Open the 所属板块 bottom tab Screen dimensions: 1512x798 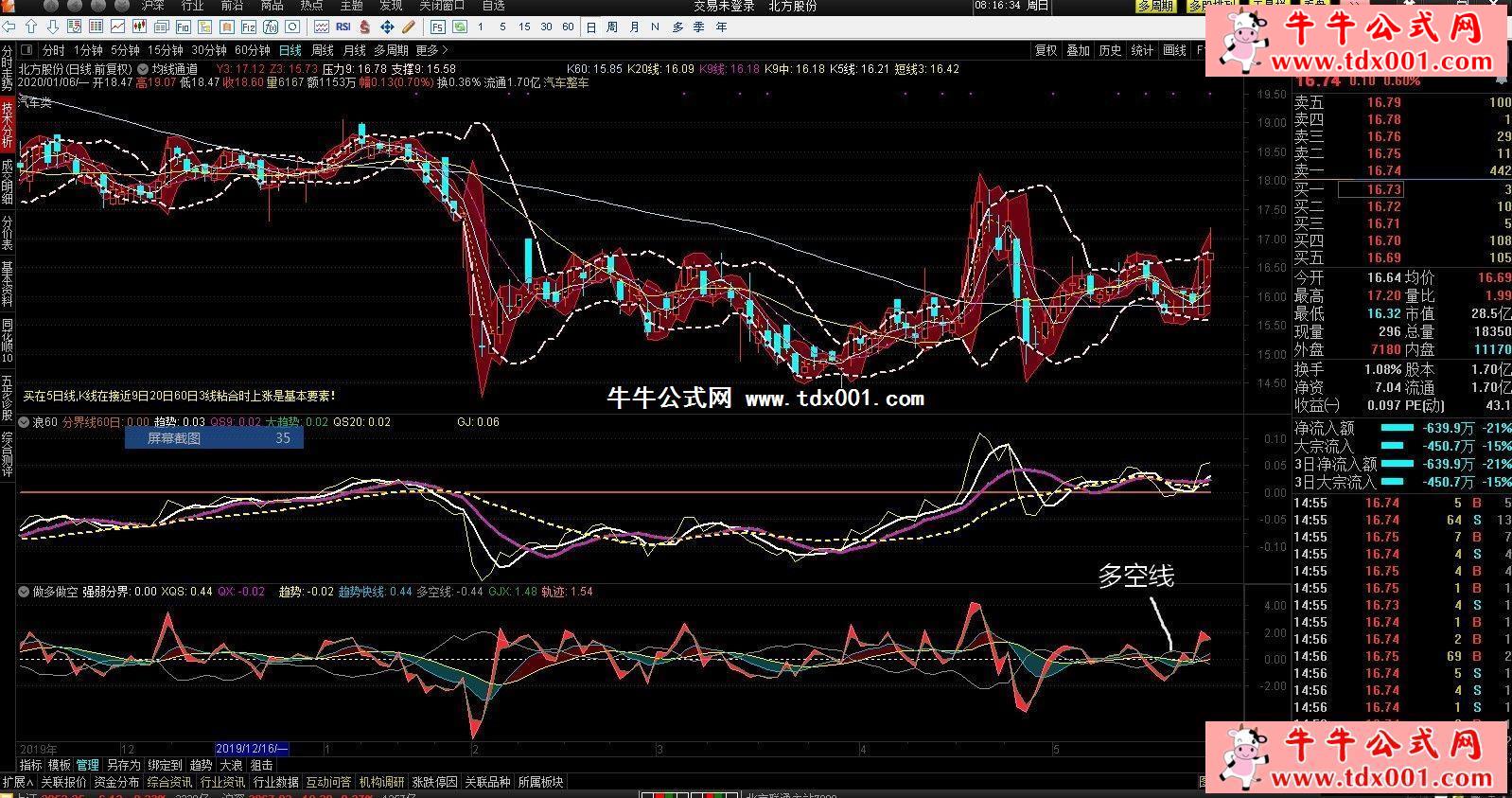[540, 782]
